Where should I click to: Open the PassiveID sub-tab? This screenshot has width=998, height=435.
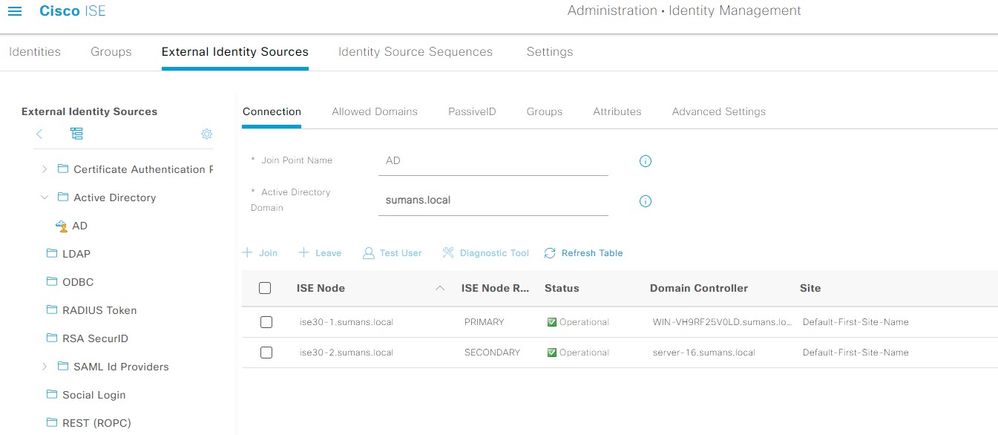pyautogui.click(x=472, y=111)
